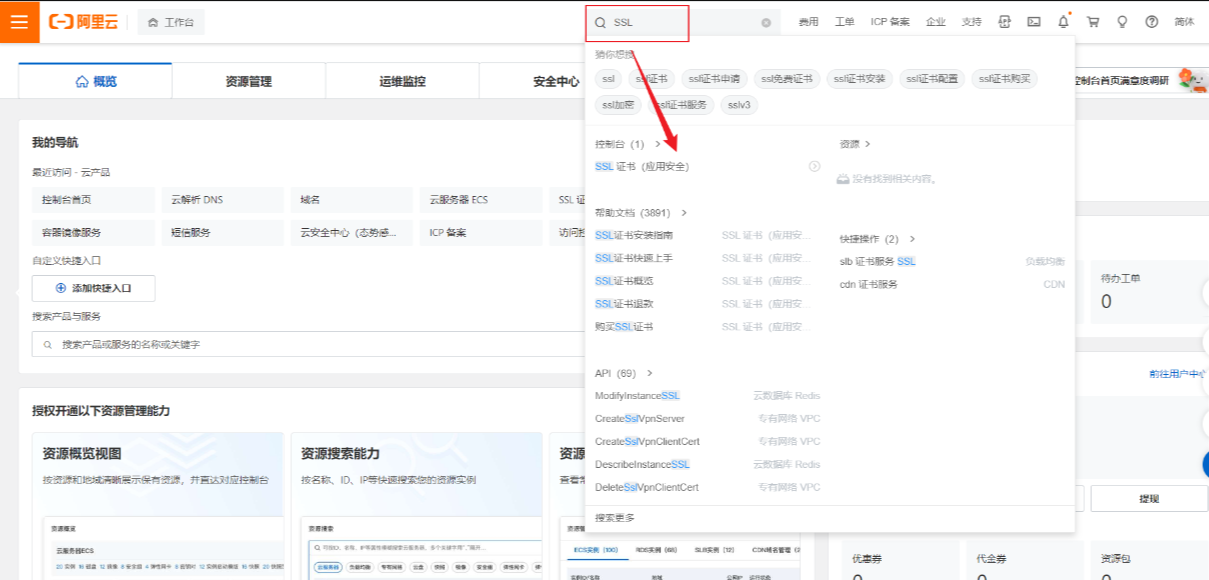Open the ICP 备案 menu
1209x580 pixels.
(890, 22)
